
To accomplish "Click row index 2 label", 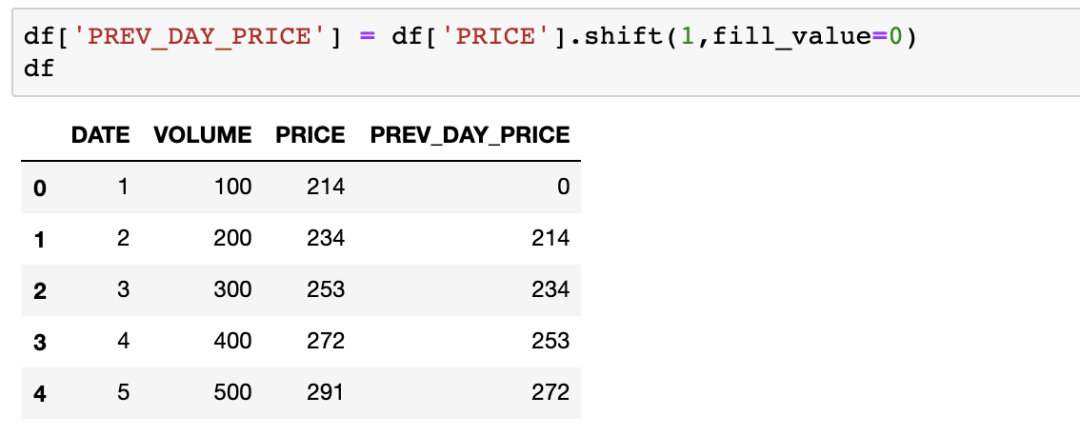I will pos(40,290).
